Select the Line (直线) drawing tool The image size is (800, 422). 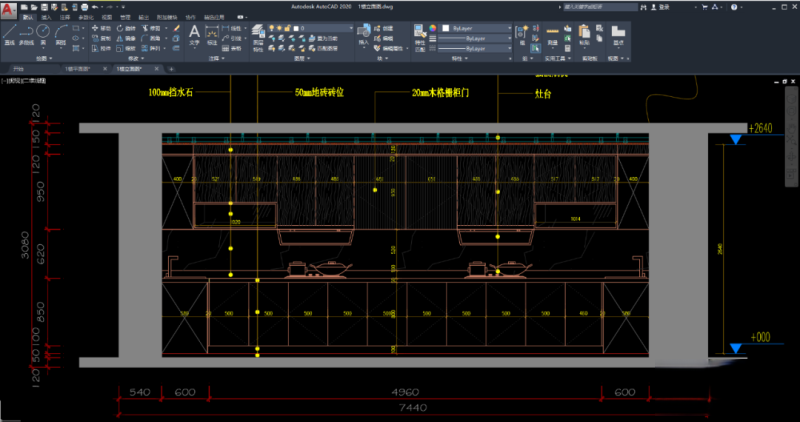pos(9,33)
